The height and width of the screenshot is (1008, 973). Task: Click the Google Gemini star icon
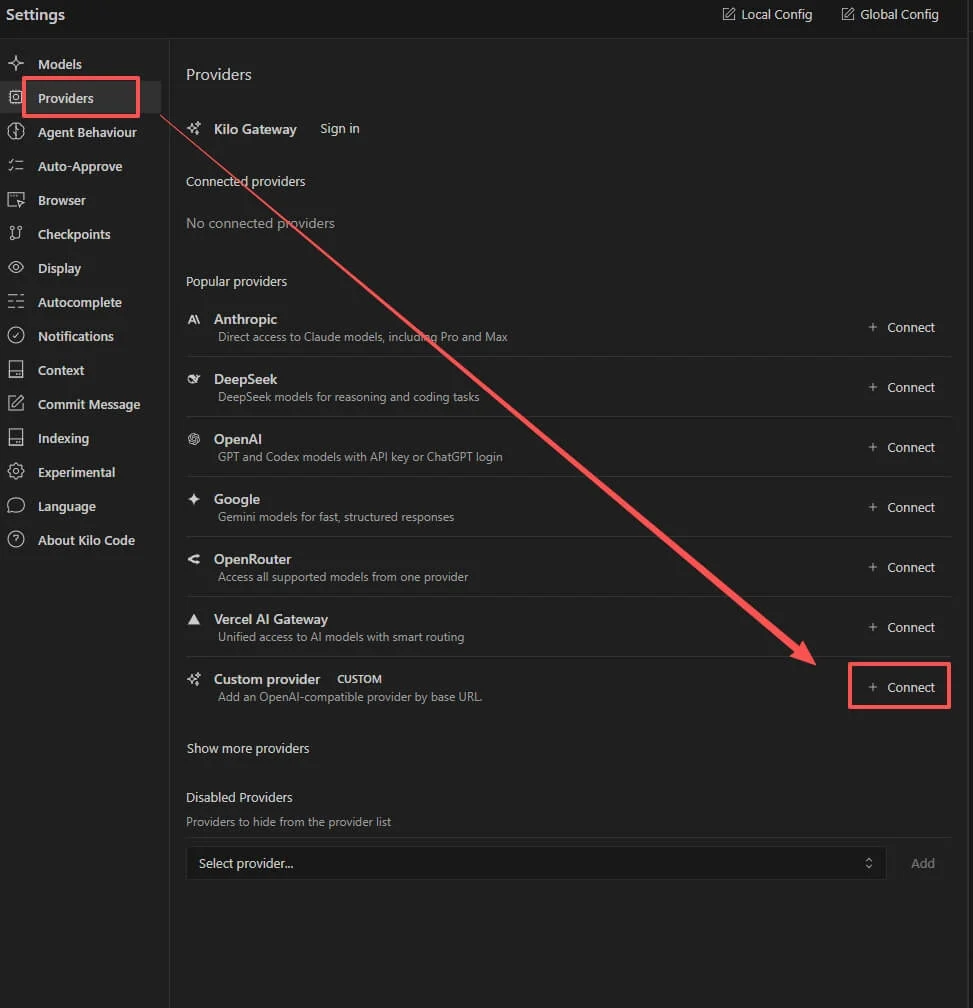point(194,499)
